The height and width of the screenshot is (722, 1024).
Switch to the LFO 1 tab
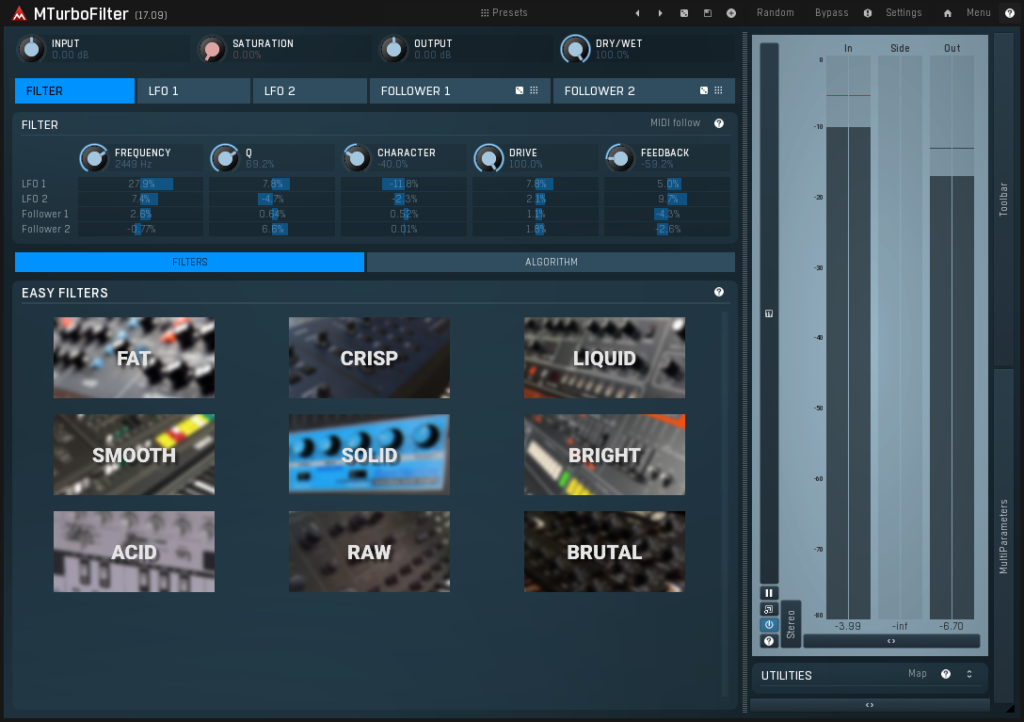point(193,91)
